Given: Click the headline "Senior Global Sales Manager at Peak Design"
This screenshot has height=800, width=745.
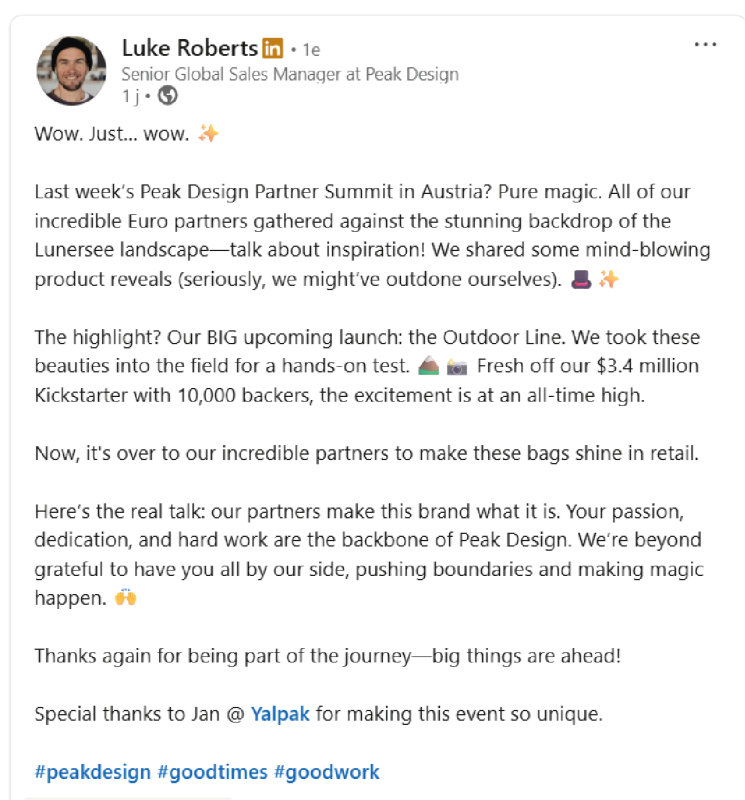Looking at the screenshot, I should [290, 74].
